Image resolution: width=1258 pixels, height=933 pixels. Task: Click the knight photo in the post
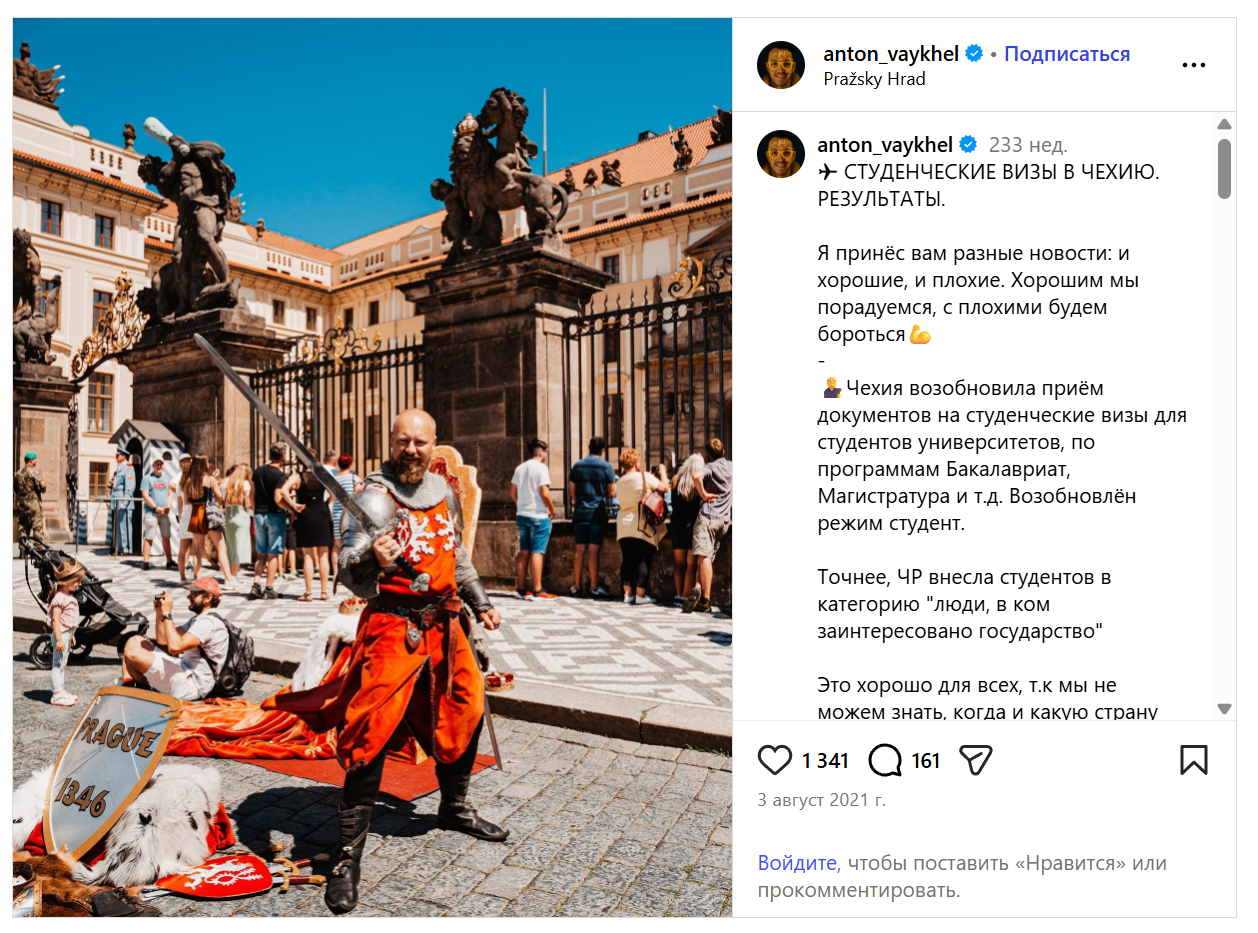point(372,467)
